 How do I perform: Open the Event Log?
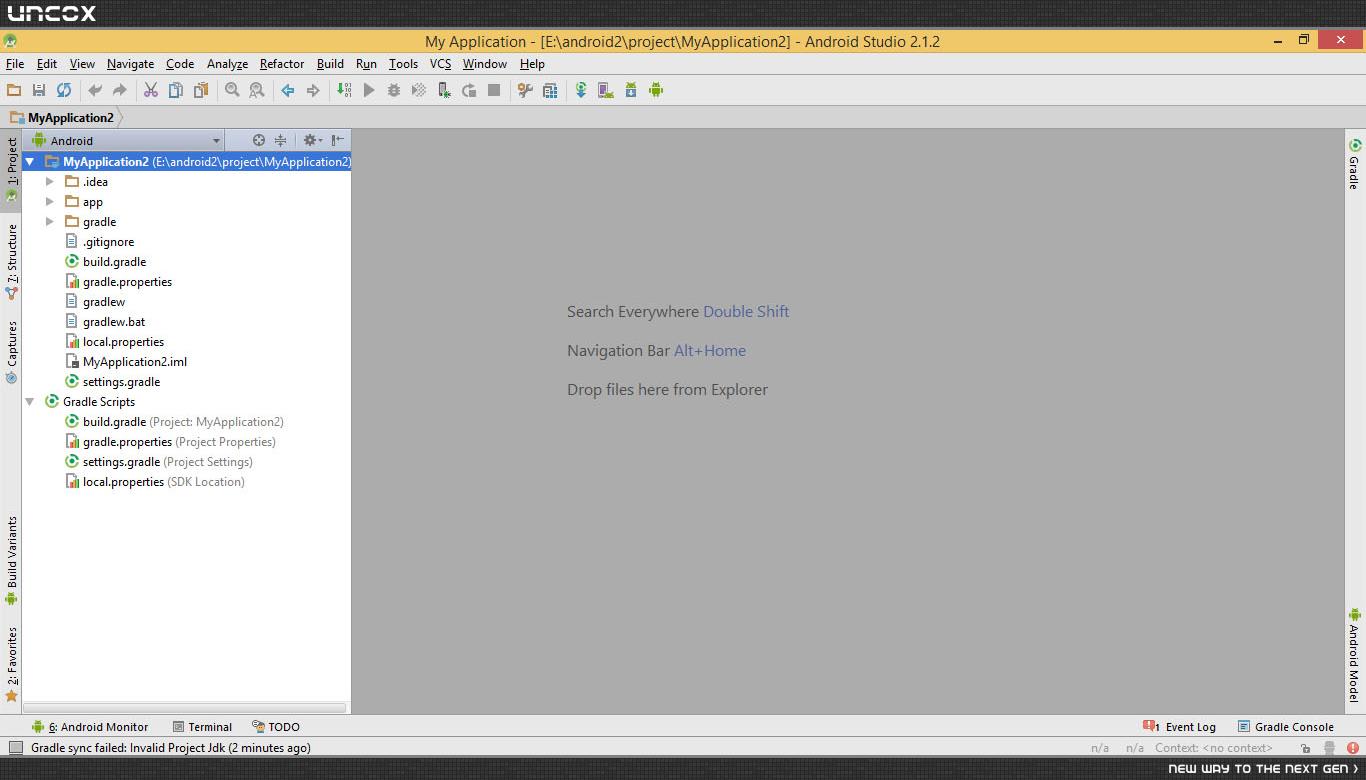point(1180,727)
